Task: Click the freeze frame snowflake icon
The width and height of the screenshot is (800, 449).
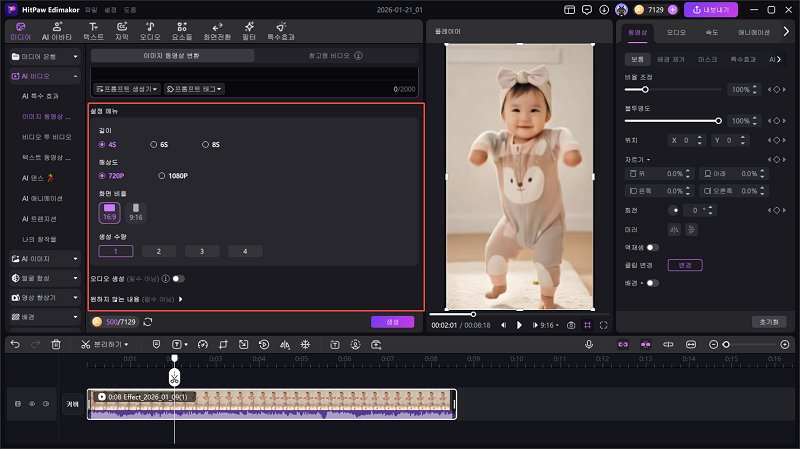Action: click(x=305, y=344)
